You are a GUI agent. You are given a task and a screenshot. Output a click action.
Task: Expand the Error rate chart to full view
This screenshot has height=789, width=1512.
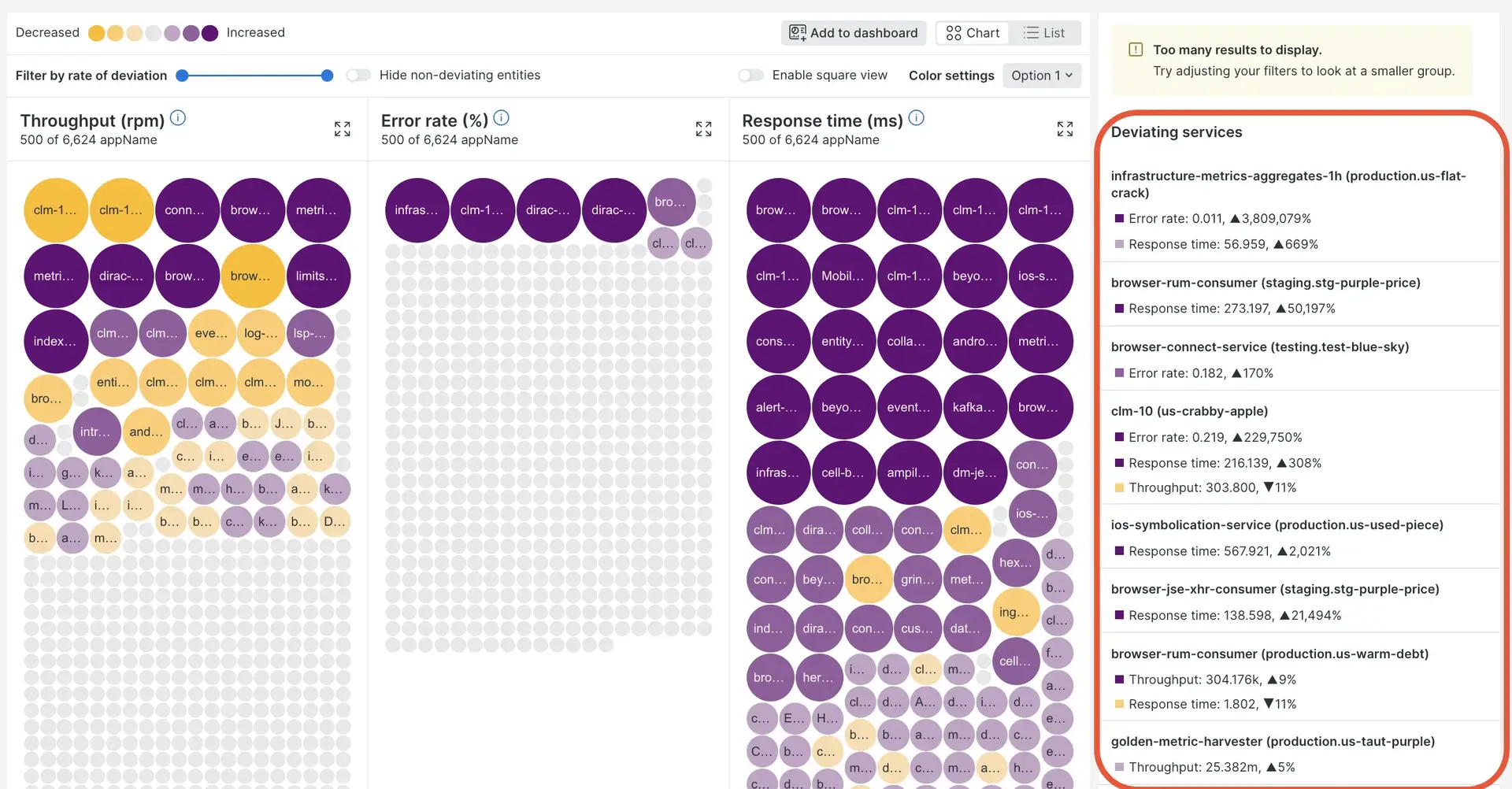703,129
